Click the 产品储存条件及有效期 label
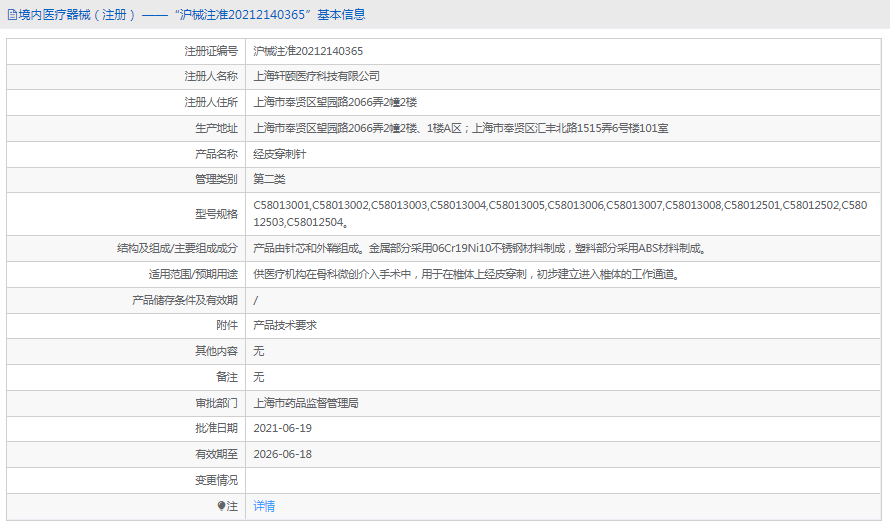The width and height of the screenshot is (890, 527). coord(185,300)
